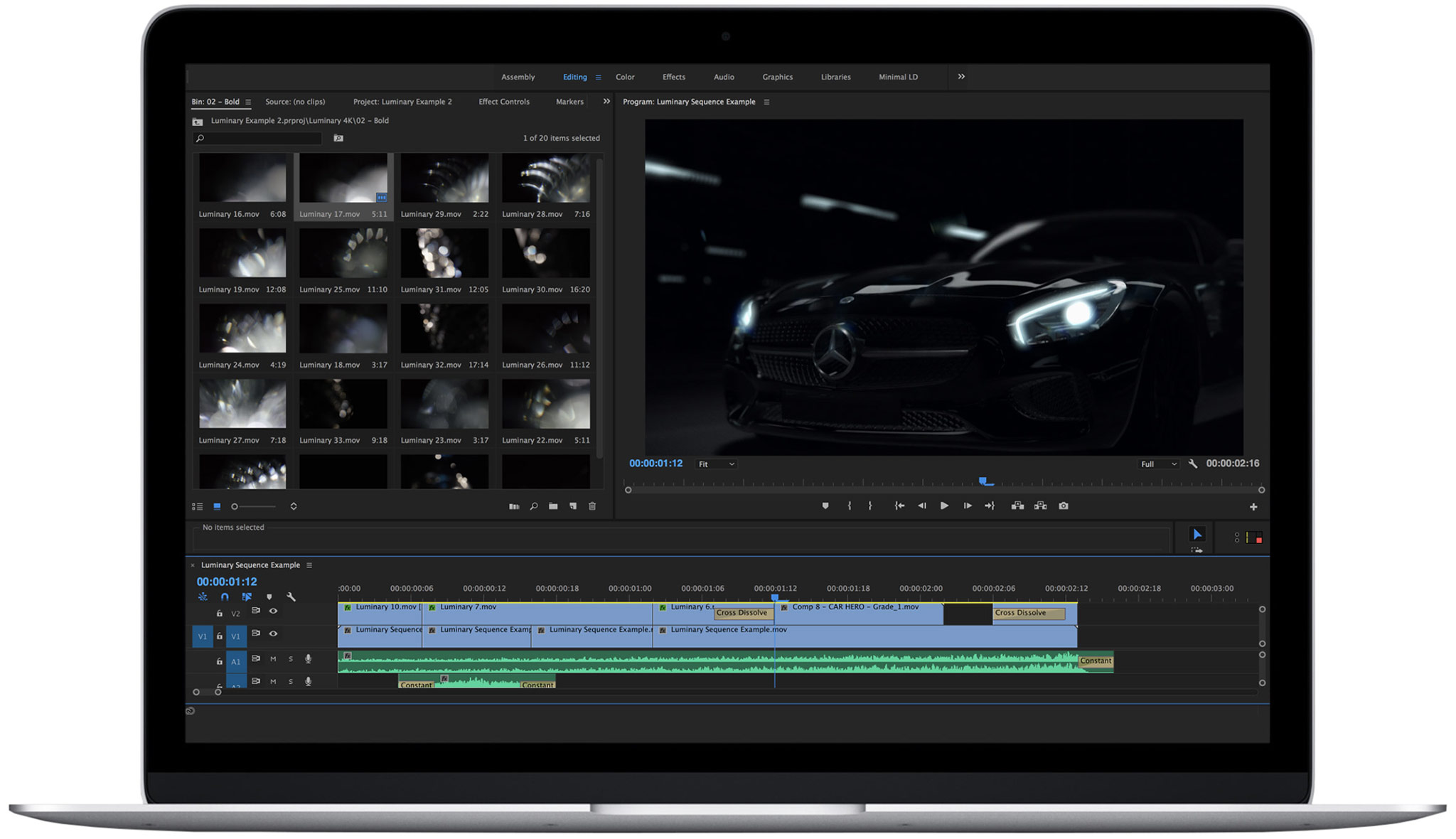The height and width of the screenshot is (839, 1456).
Task: Click the bin trash delete icon
Action: coord(592,506)
